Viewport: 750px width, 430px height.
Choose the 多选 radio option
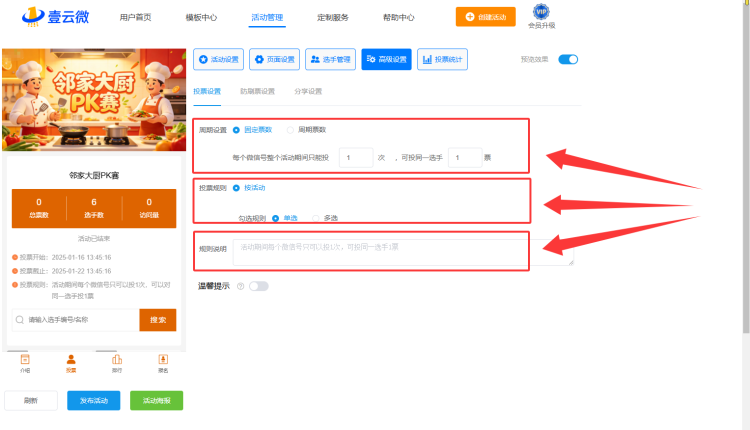tap(316, 218)
